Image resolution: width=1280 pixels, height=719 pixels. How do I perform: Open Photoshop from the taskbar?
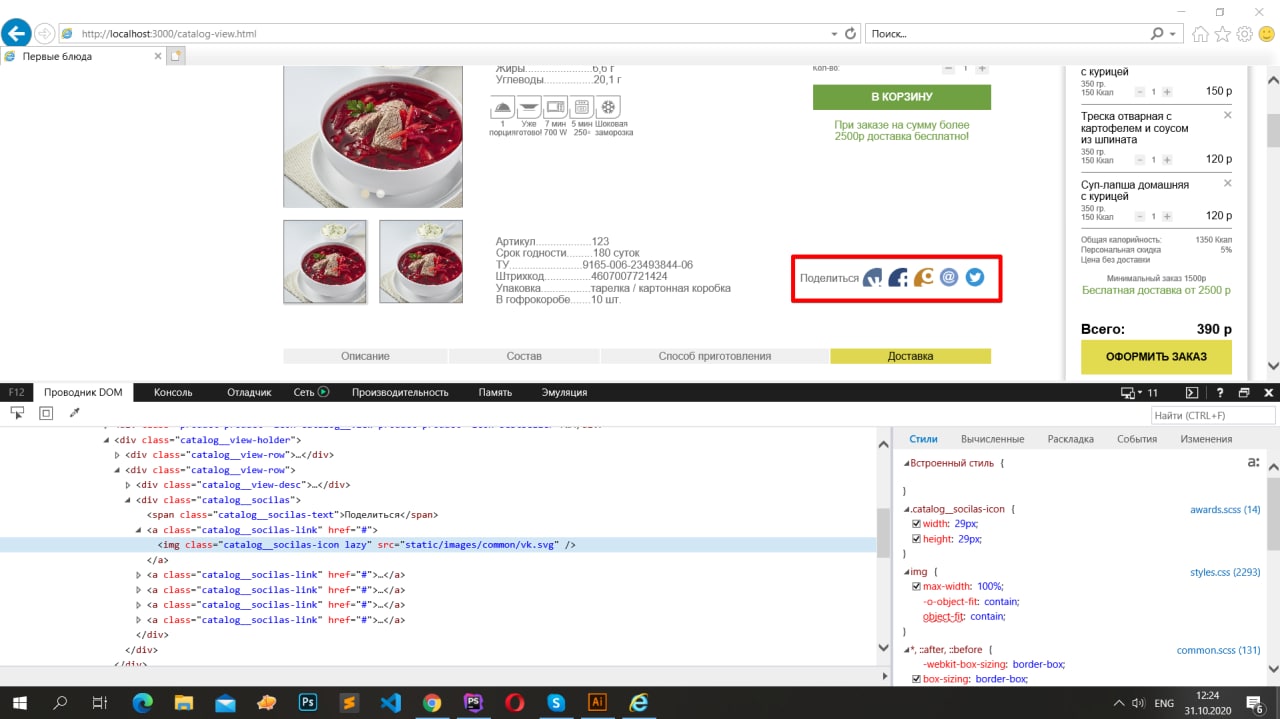[x=308, y=702]
